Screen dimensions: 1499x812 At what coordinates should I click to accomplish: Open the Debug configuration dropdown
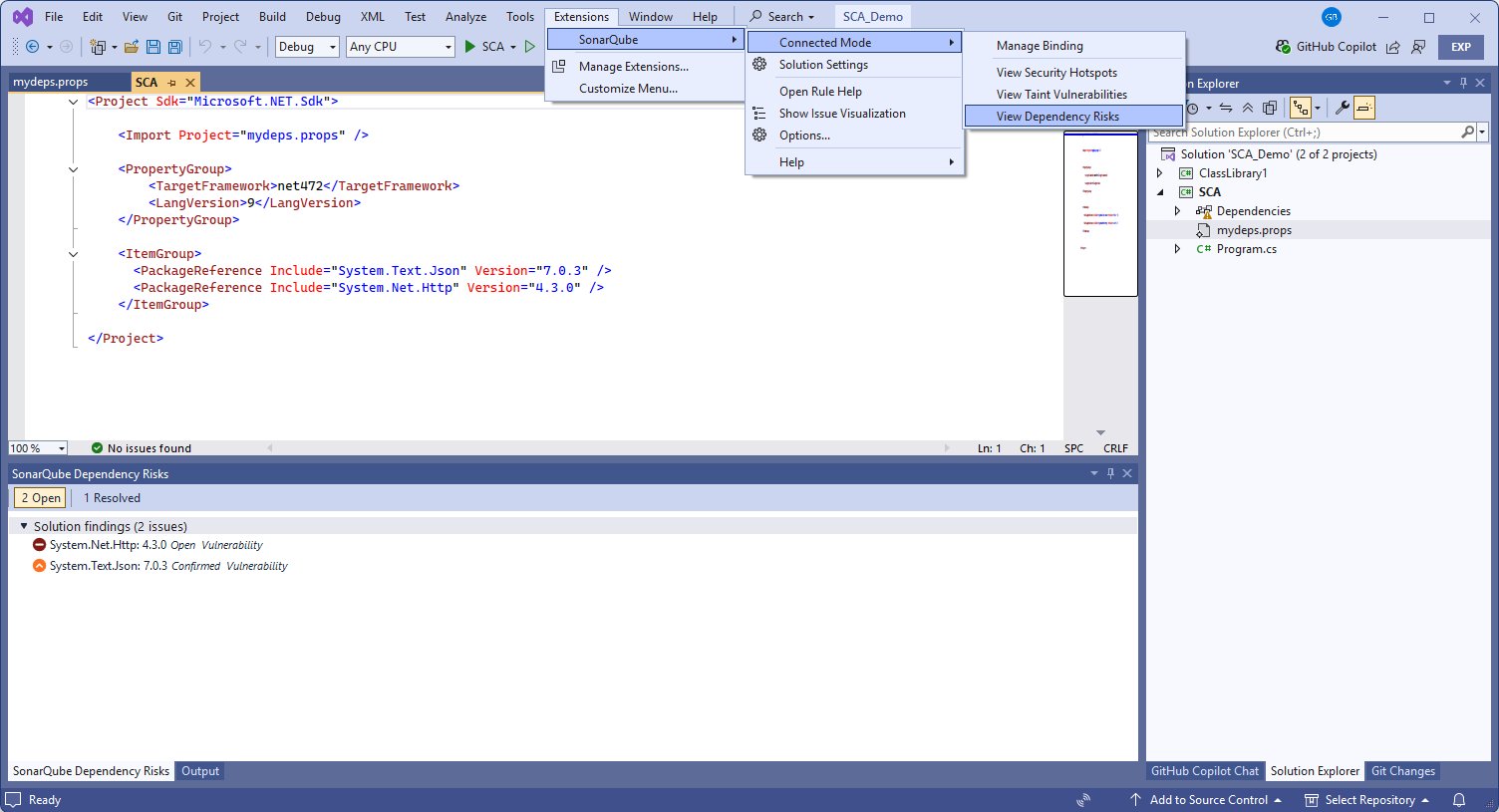click(x=307, y=47)
